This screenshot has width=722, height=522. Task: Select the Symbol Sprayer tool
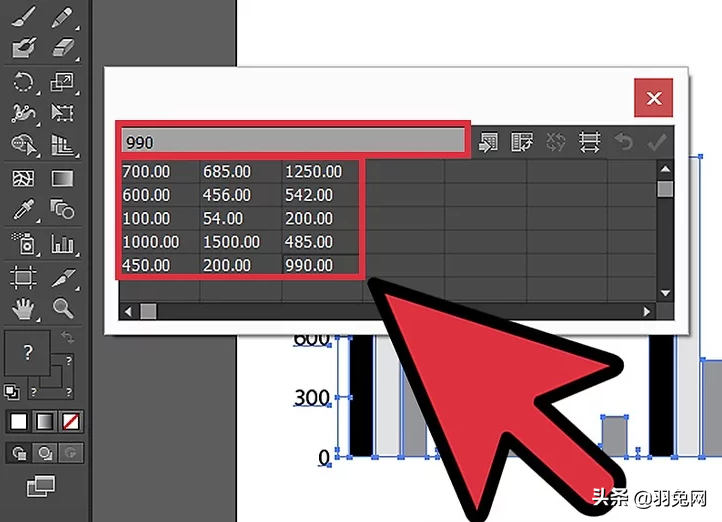pyautogui.click(x=23, y=243)
